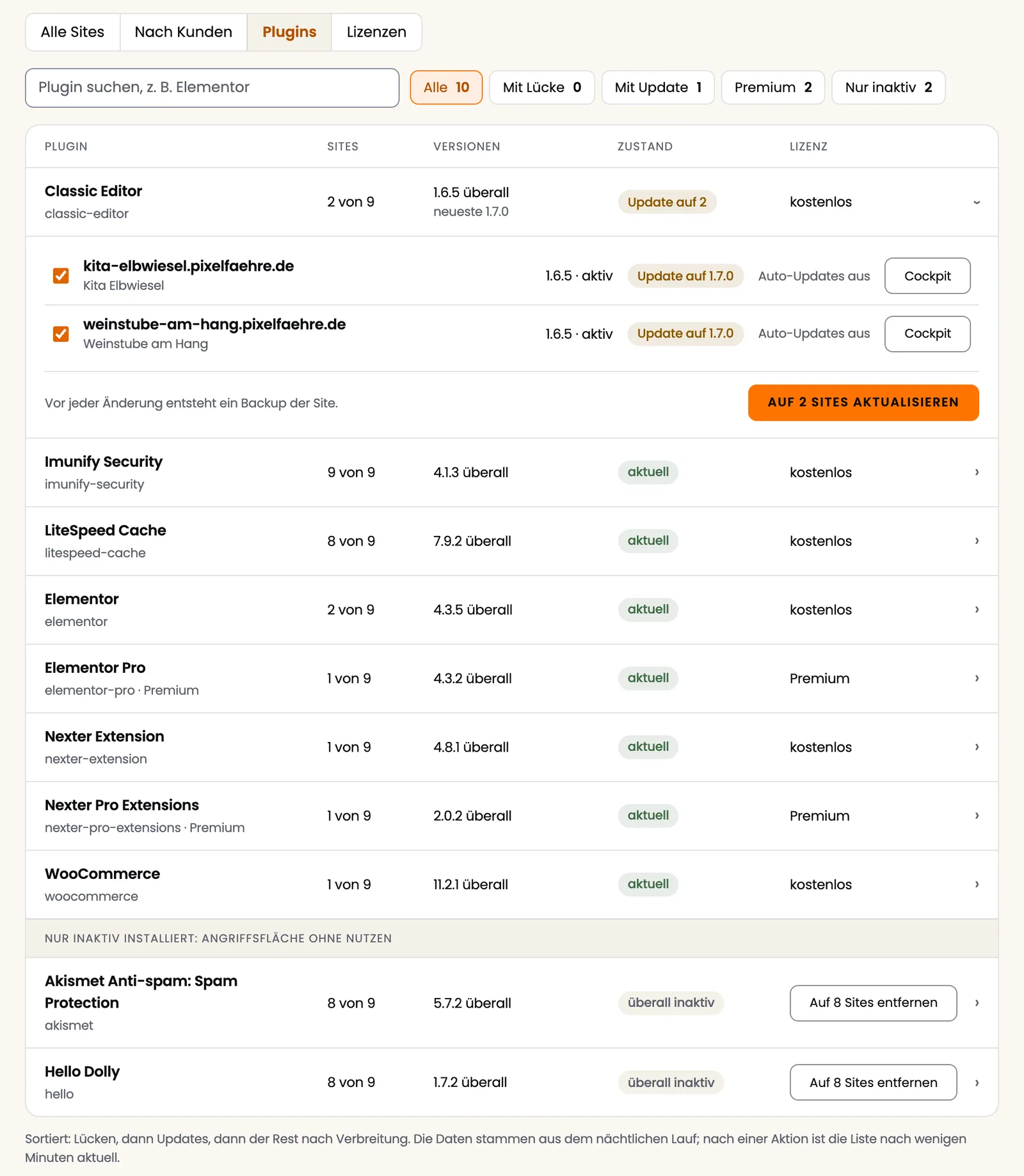Expand the Akismet Anti-spam row chevron

point(977,1003)
